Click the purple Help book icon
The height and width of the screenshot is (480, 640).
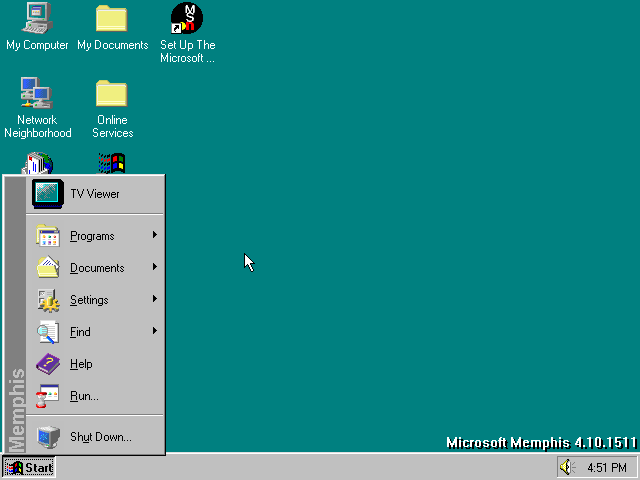coord(48,364)
